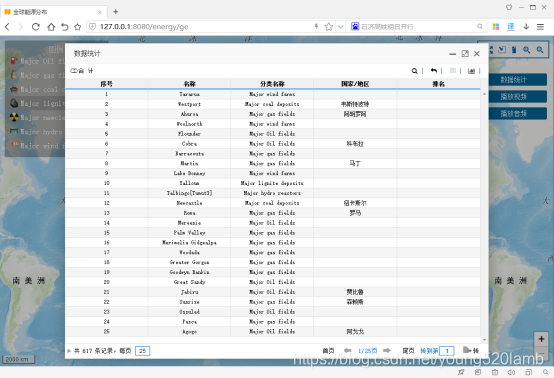Click the 合计 summary toggle in the dialog
The image size is (554, 378).
pos(82,71)
